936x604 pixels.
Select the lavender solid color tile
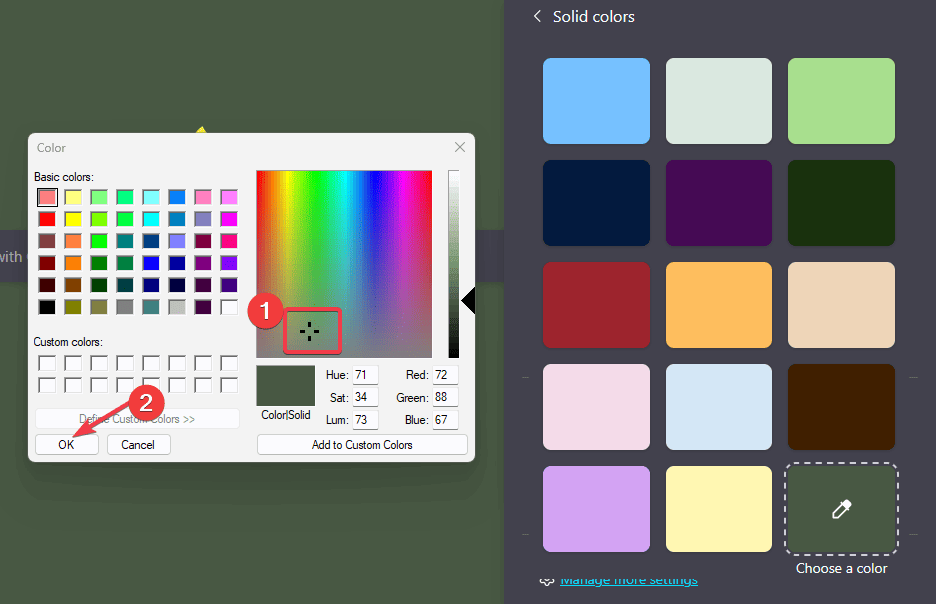(x=596, y=509)
